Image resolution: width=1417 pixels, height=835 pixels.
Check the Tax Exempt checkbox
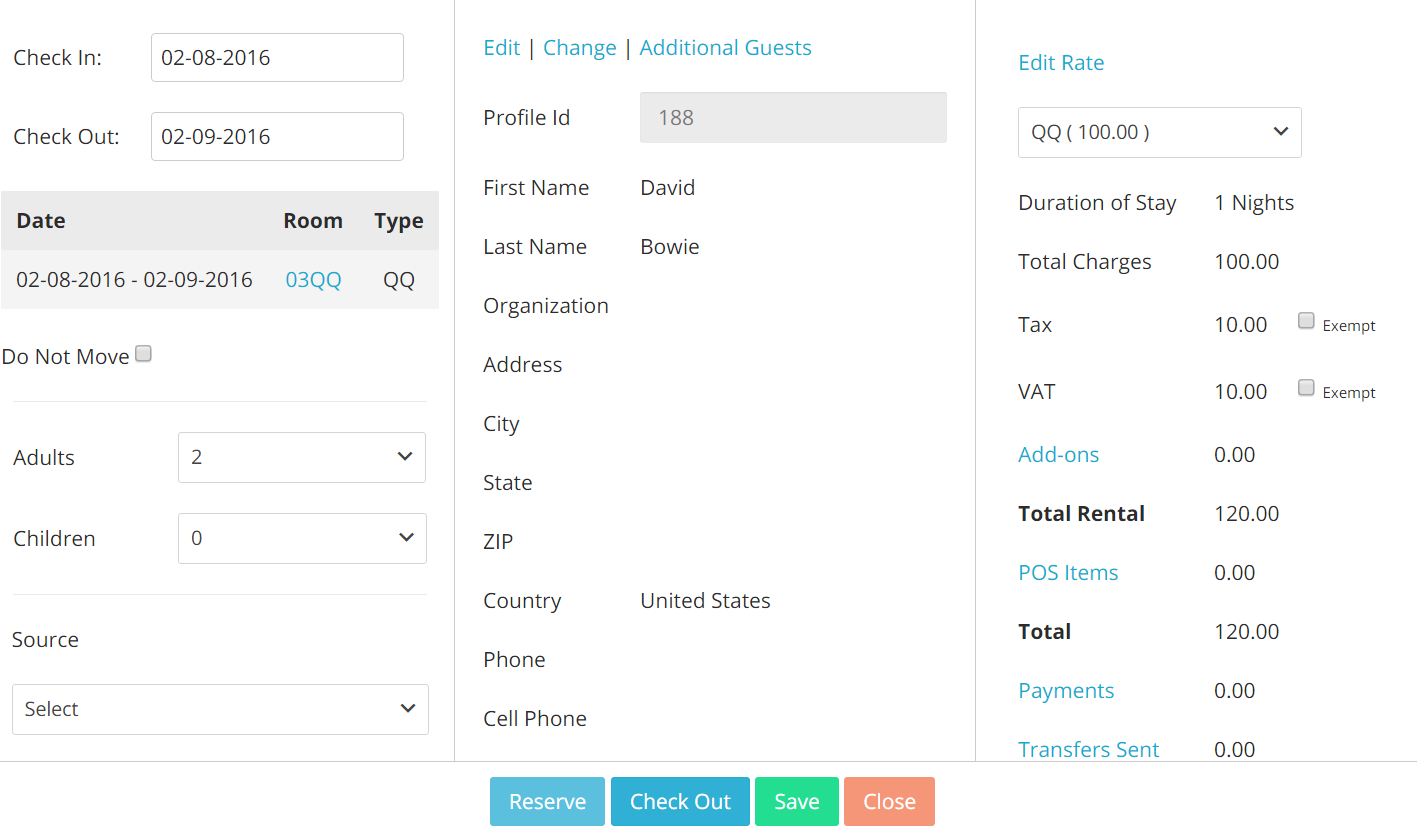point(1306,321)
